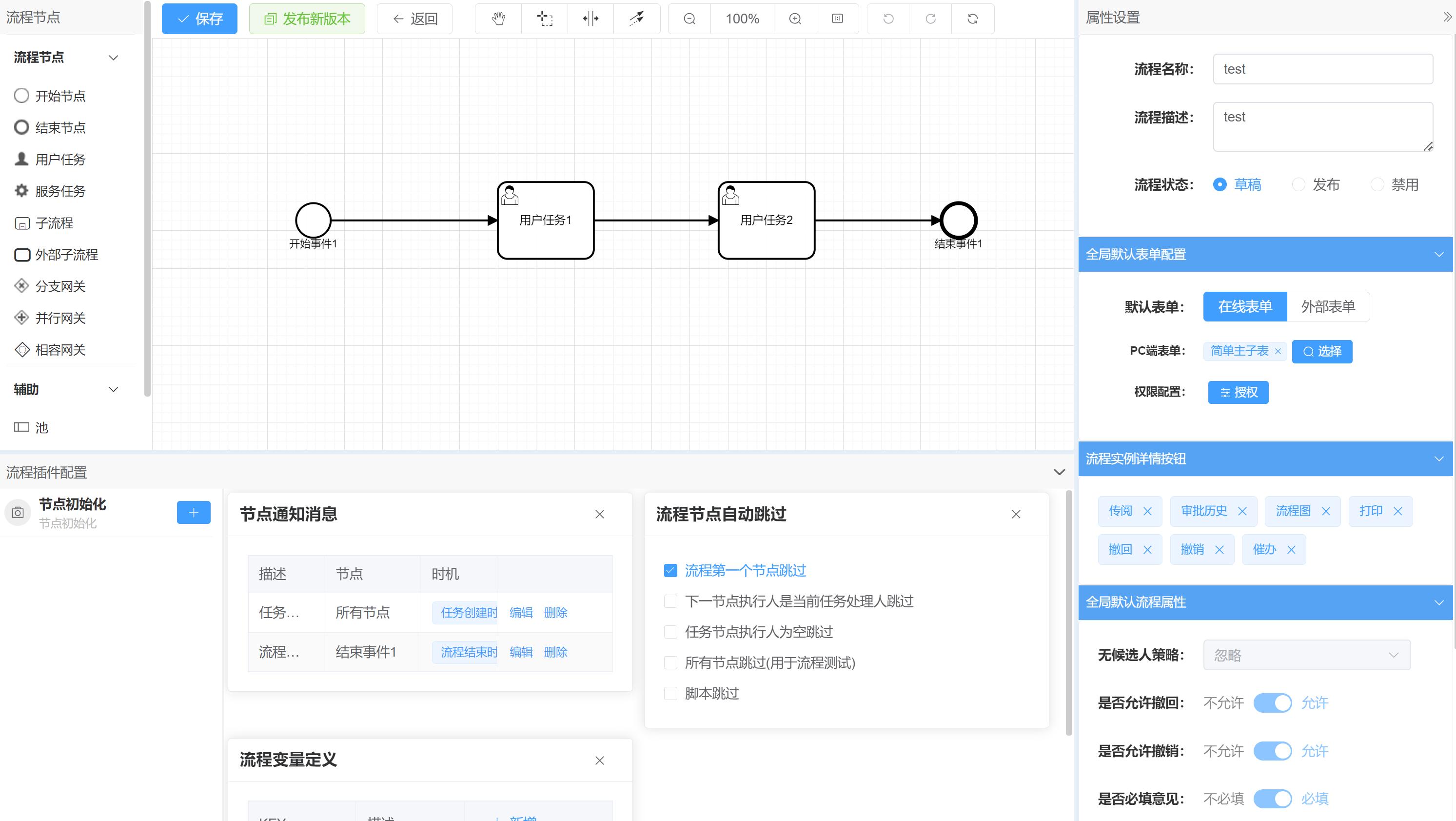Check 任务节点执行人为空跳过 checkbox
The height and width of the screenshot is (821, 1456).
(670, 632)
